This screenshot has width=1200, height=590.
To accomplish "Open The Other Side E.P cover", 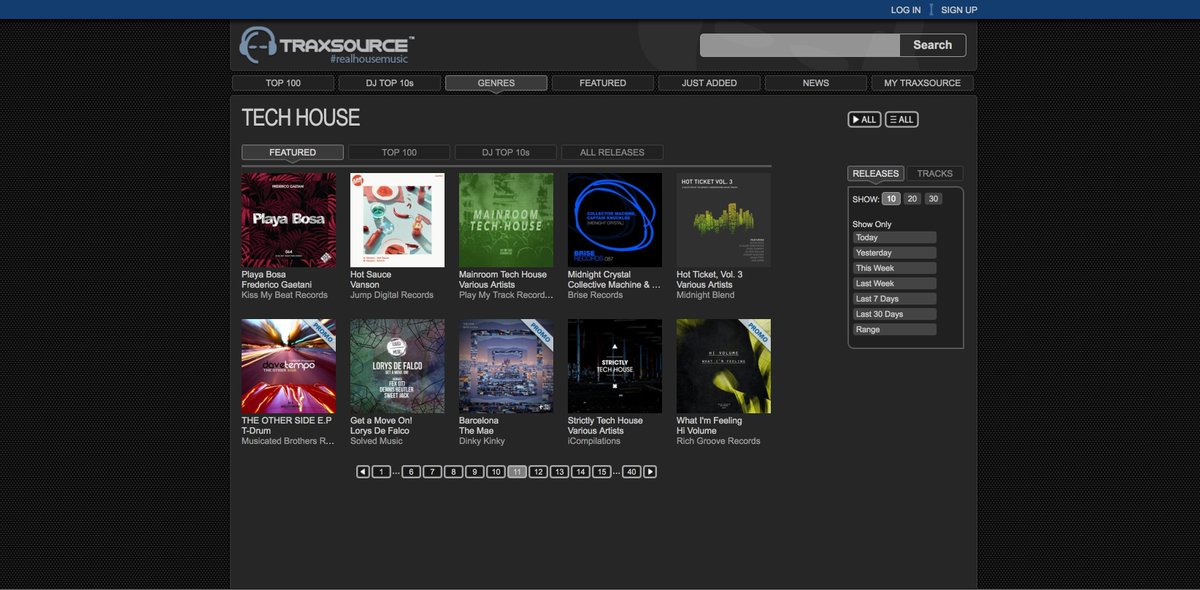I will (x=289, y=366).
